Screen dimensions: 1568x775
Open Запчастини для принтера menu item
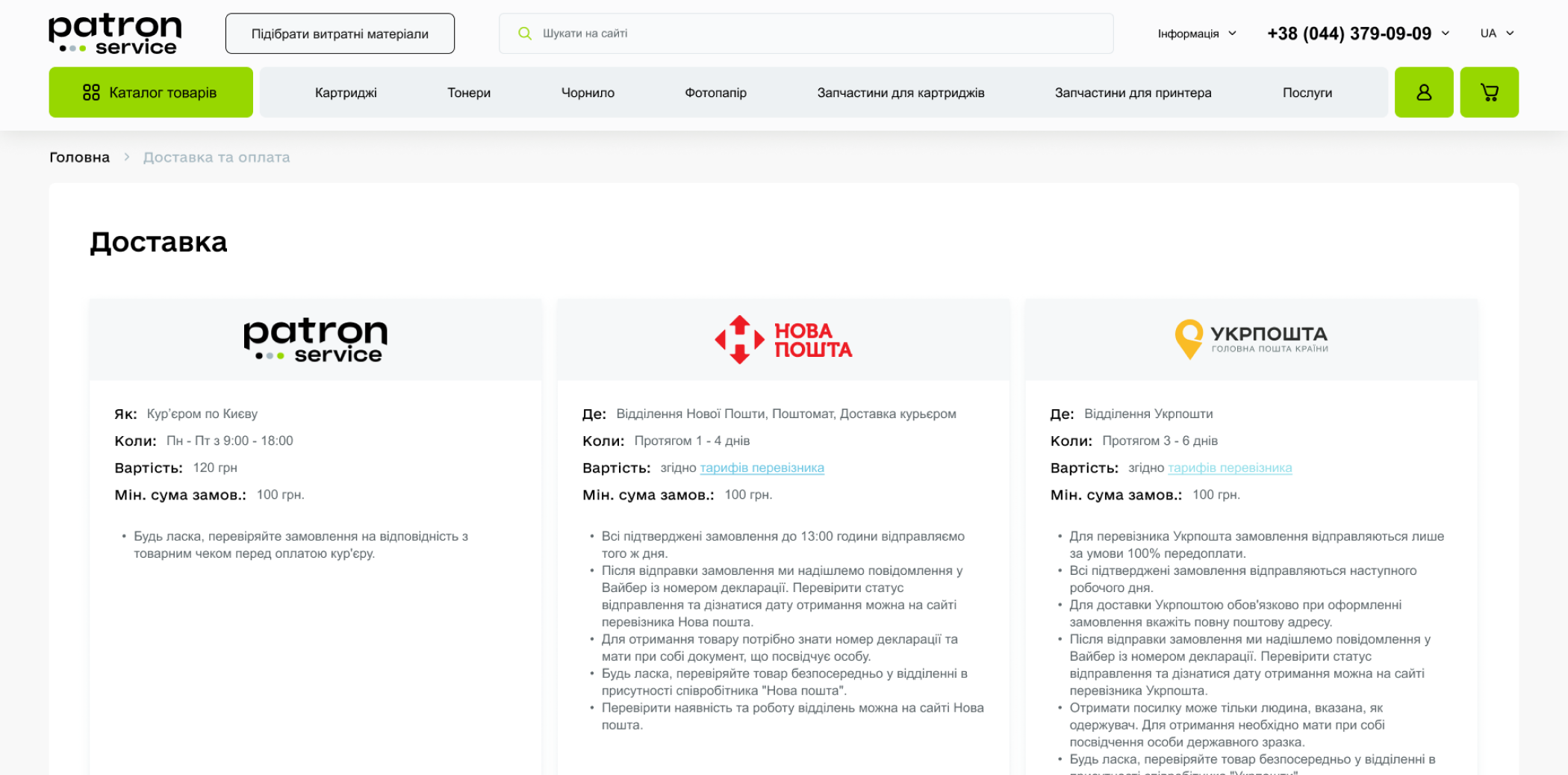coord(1133,93)
